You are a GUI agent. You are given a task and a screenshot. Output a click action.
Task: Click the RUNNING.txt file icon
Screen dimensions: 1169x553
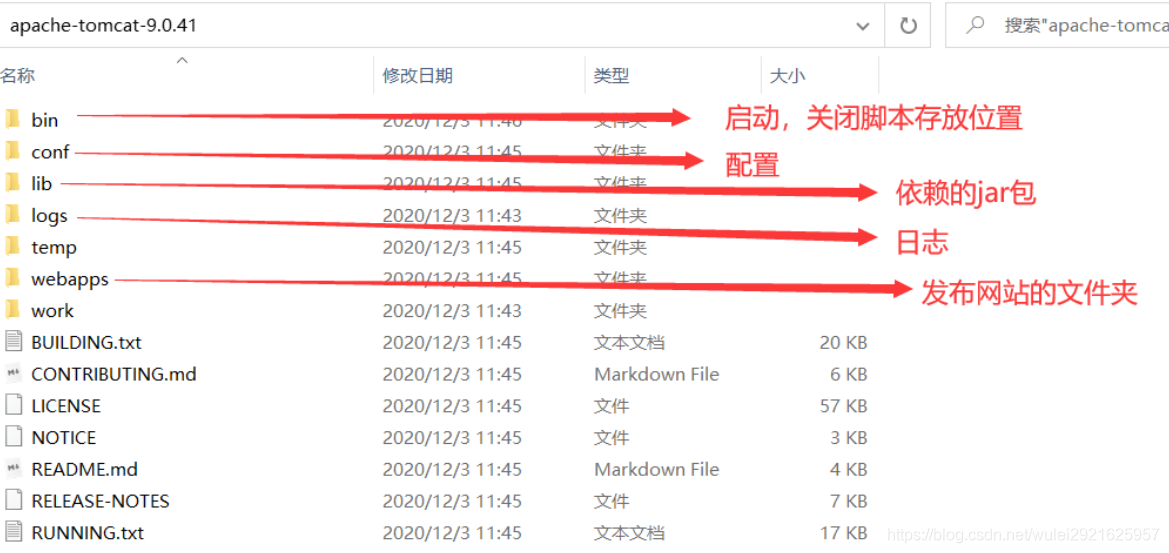point(13,532)
